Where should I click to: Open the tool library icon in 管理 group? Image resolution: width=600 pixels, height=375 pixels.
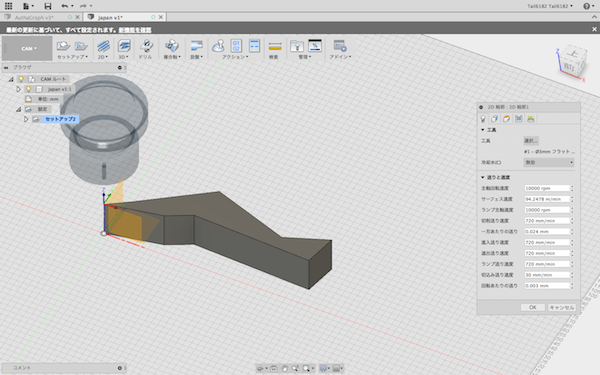click(x=297, y=46)
